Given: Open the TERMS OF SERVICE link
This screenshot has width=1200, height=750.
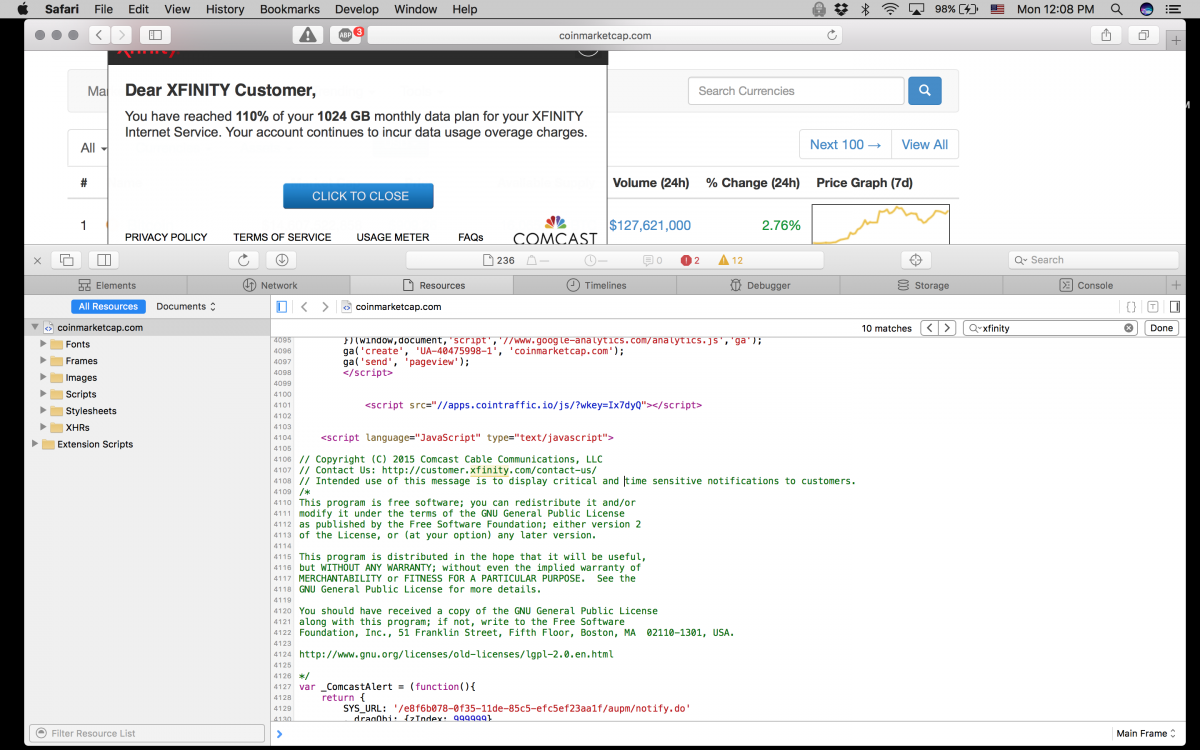Looking at the screenshot, I should [282, 237].
